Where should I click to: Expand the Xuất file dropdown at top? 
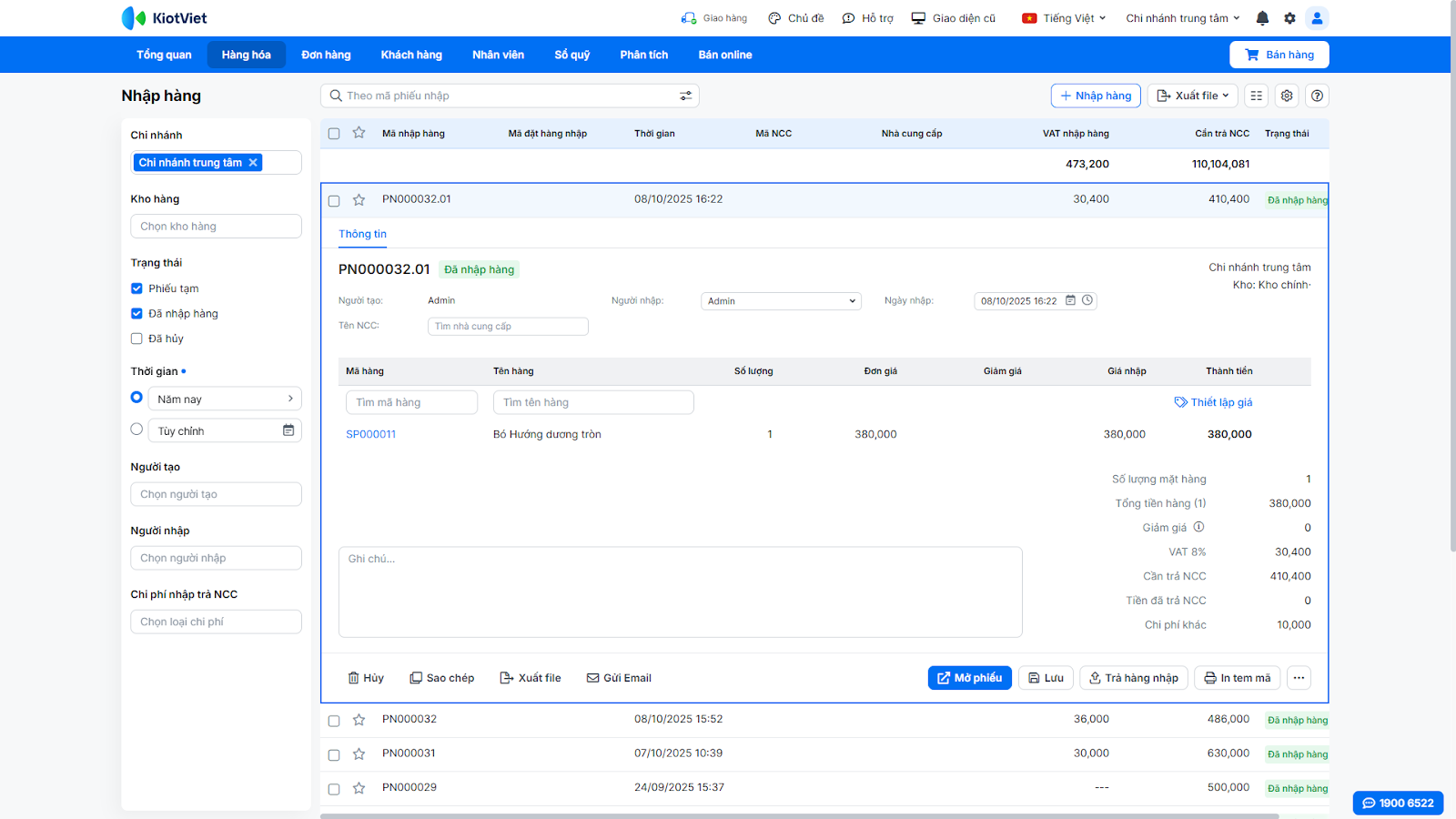click(x=1193, y=96)
